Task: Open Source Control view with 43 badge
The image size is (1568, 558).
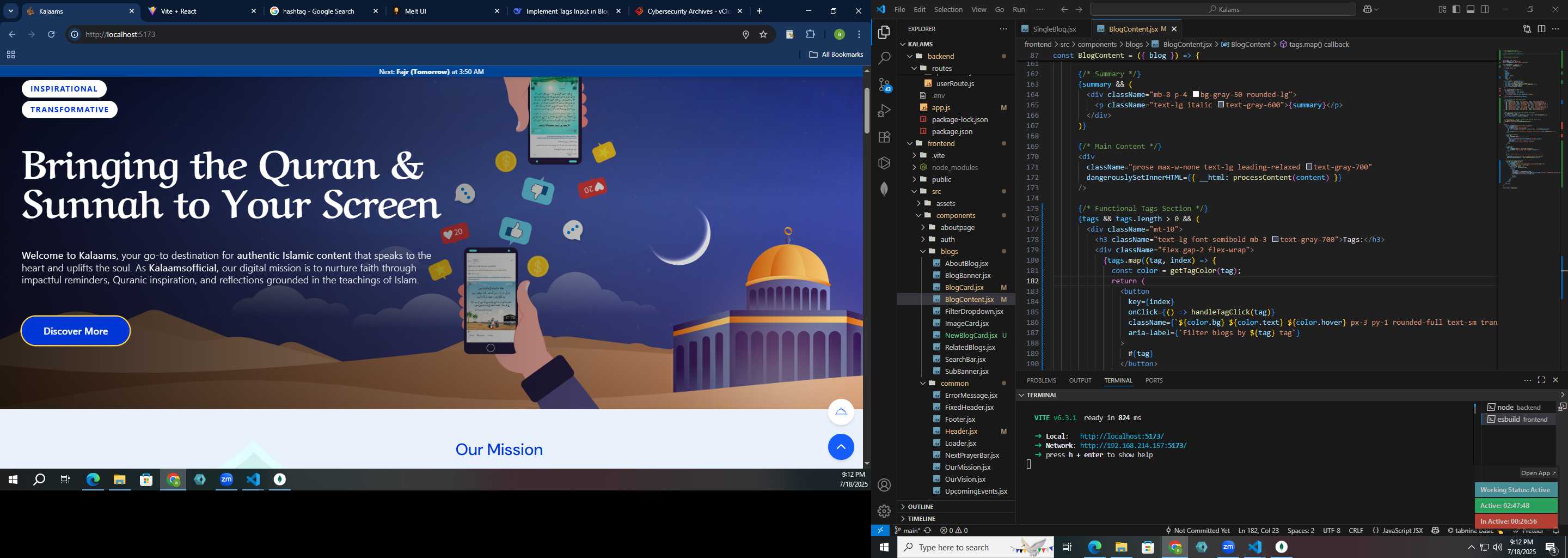Action: [x=884, y=84]
